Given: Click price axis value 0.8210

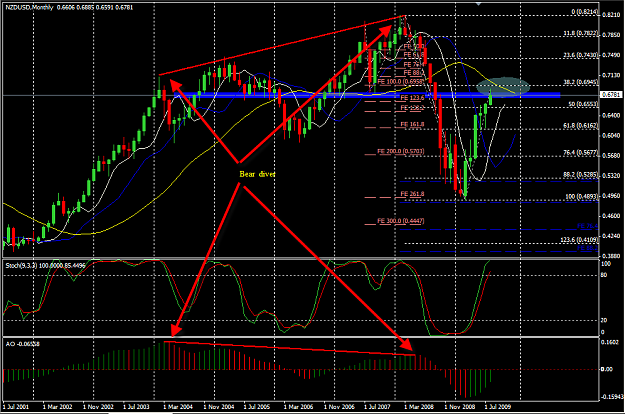Looking at the screenshot, I should [x=611, y=15].
